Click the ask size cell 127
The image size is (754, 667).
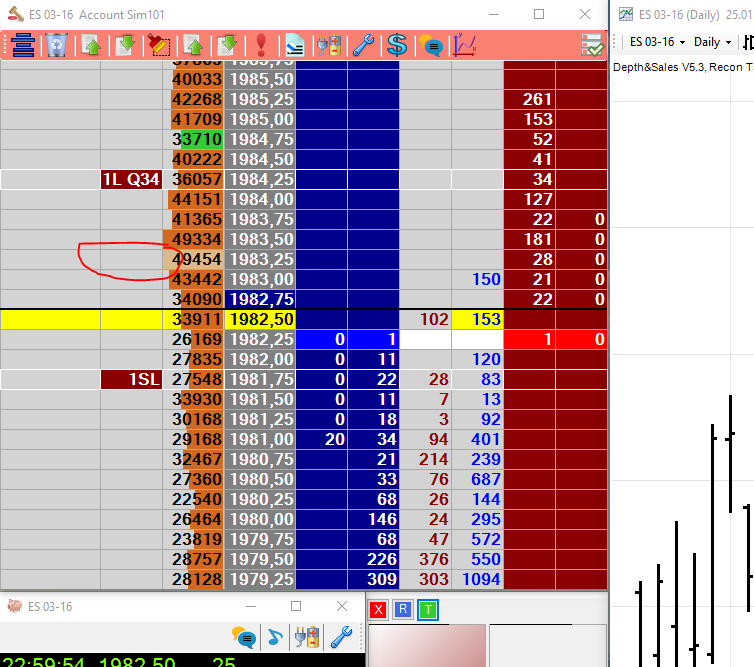529,200
